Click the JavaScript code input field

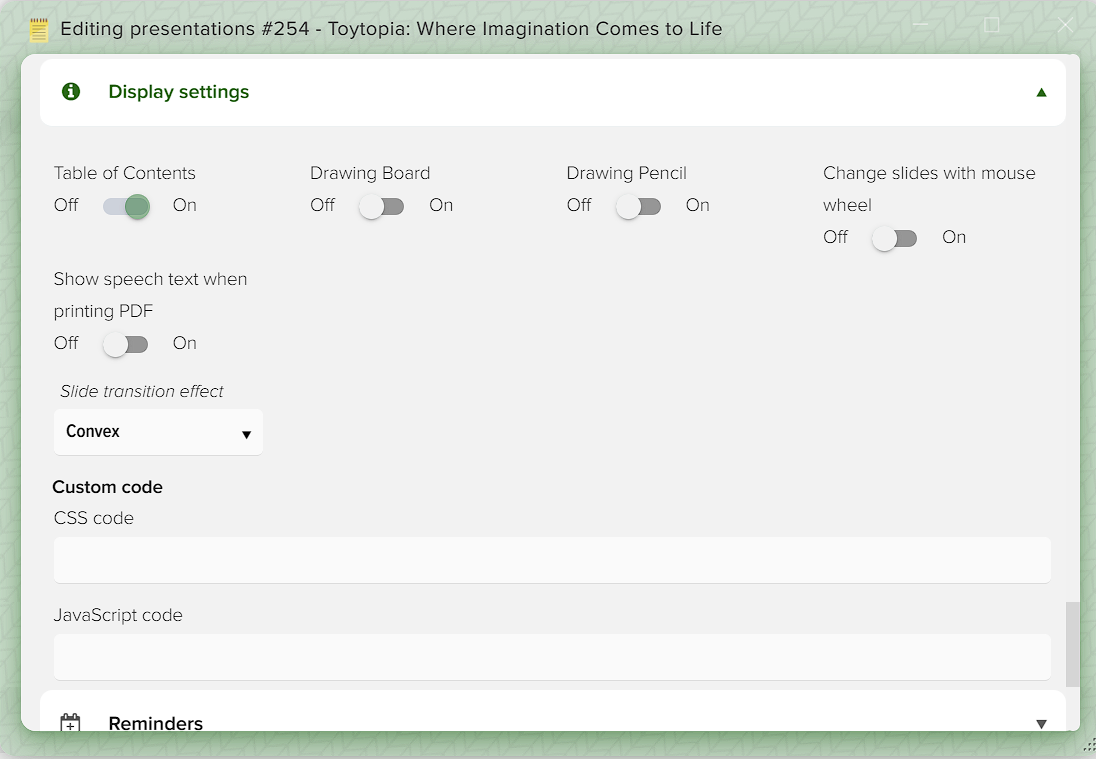tap(552, 657)
